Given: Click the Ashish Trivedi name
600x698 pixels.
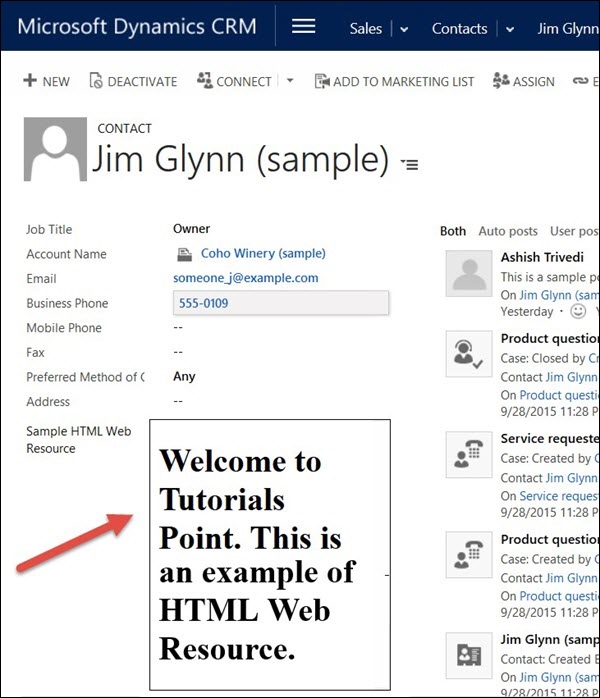Looking at the screenshot, I should click(542, 257).
